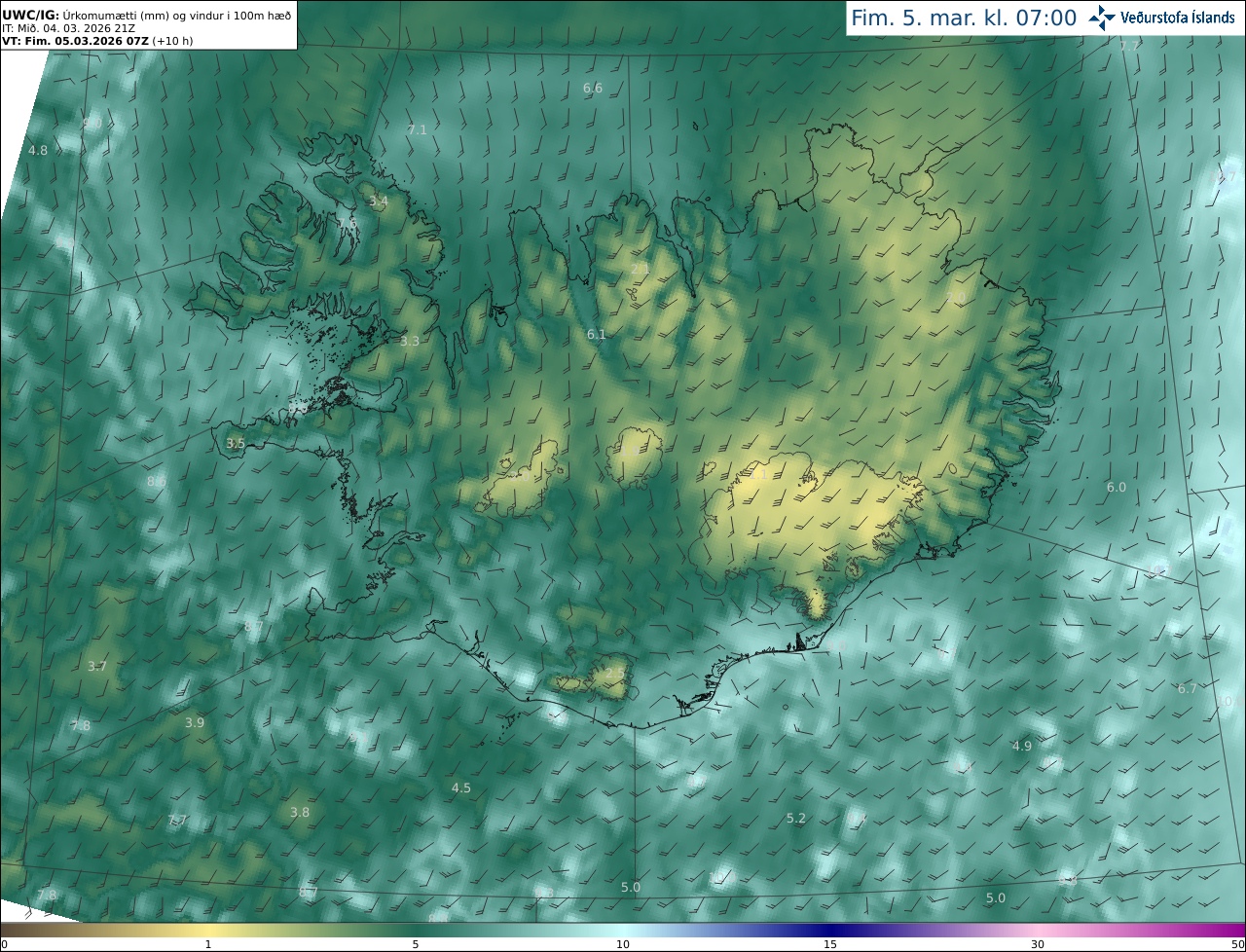This screenshot has width=1246, height=952.
Task: Click the map value '3.8'
Action: tap(300, 812)
